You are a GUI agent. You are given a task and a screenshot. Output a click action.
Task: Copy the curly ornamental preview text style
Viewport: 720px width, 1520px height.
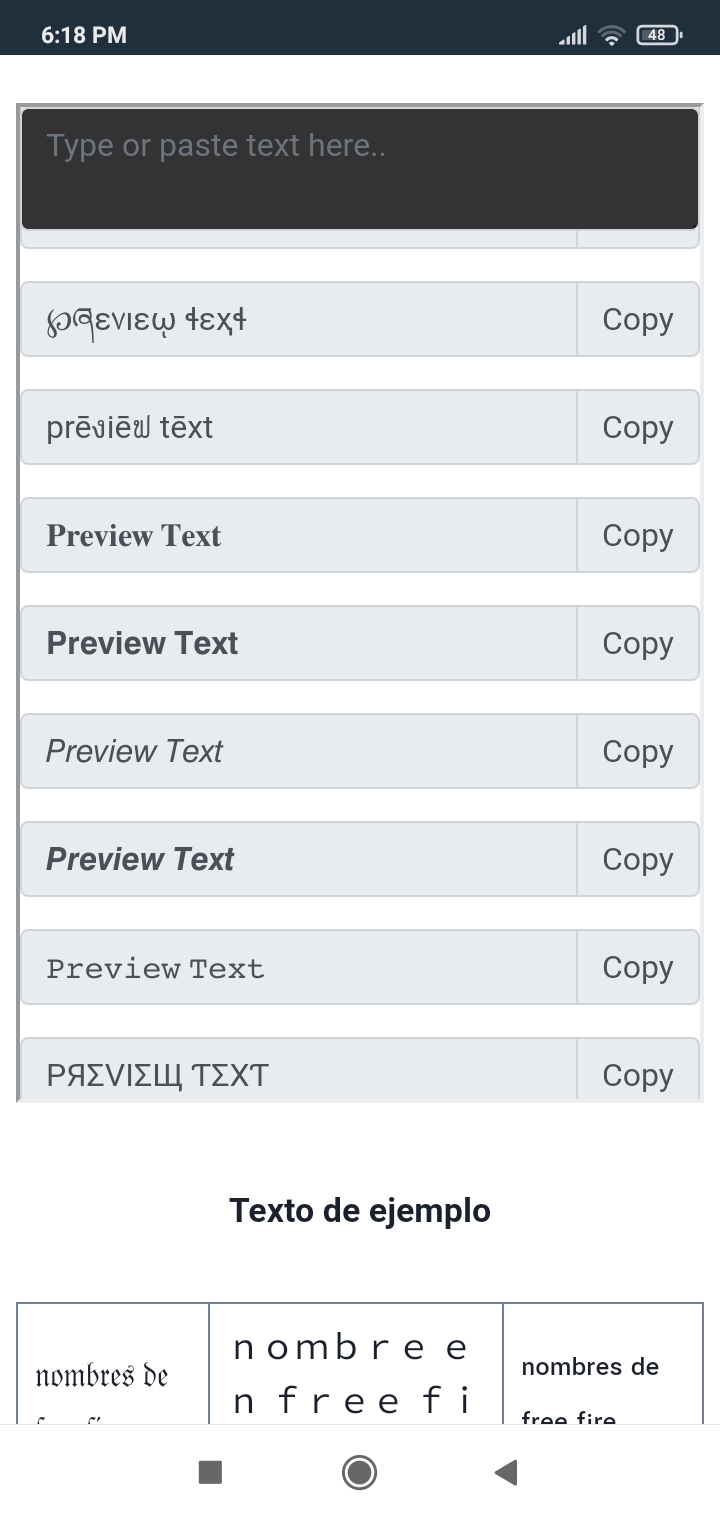pyautogui.click(x=637, y=319)
